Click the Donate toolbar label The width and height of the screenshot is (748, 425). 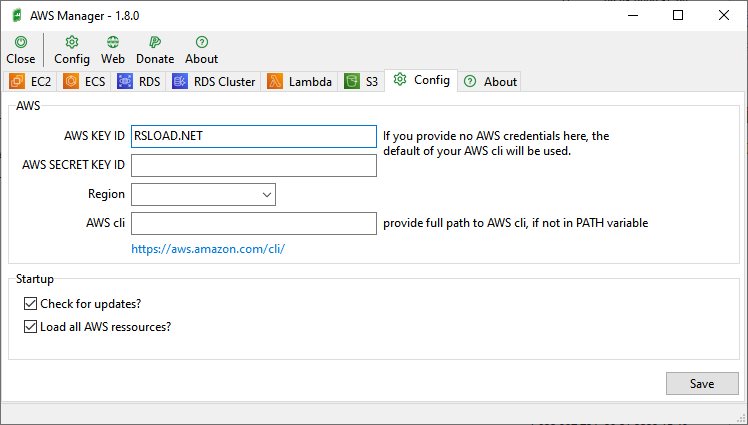click(155, 59)
